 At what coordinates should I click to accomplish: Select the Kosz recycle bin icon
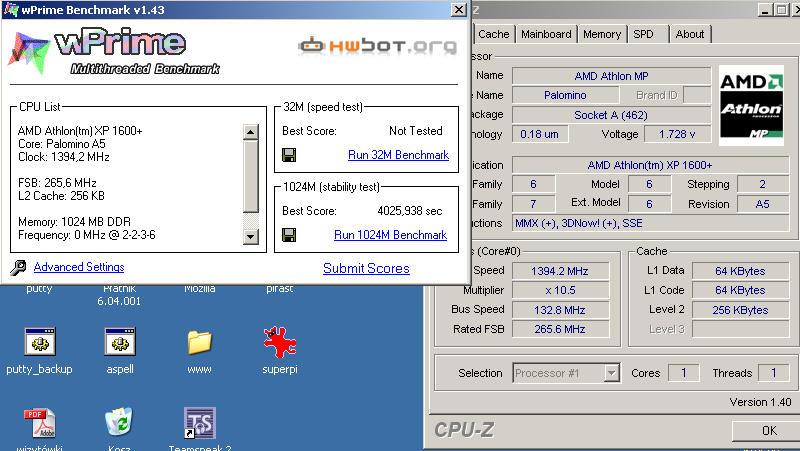[119, 422]
